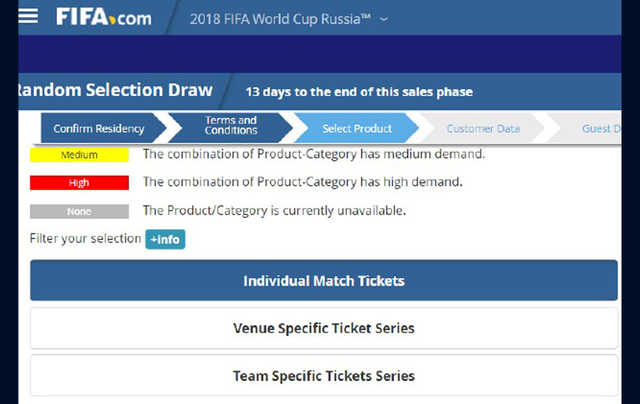Click the FIFA.com logo
This screenshot has height=404, width=640.
tap(104, 18)
